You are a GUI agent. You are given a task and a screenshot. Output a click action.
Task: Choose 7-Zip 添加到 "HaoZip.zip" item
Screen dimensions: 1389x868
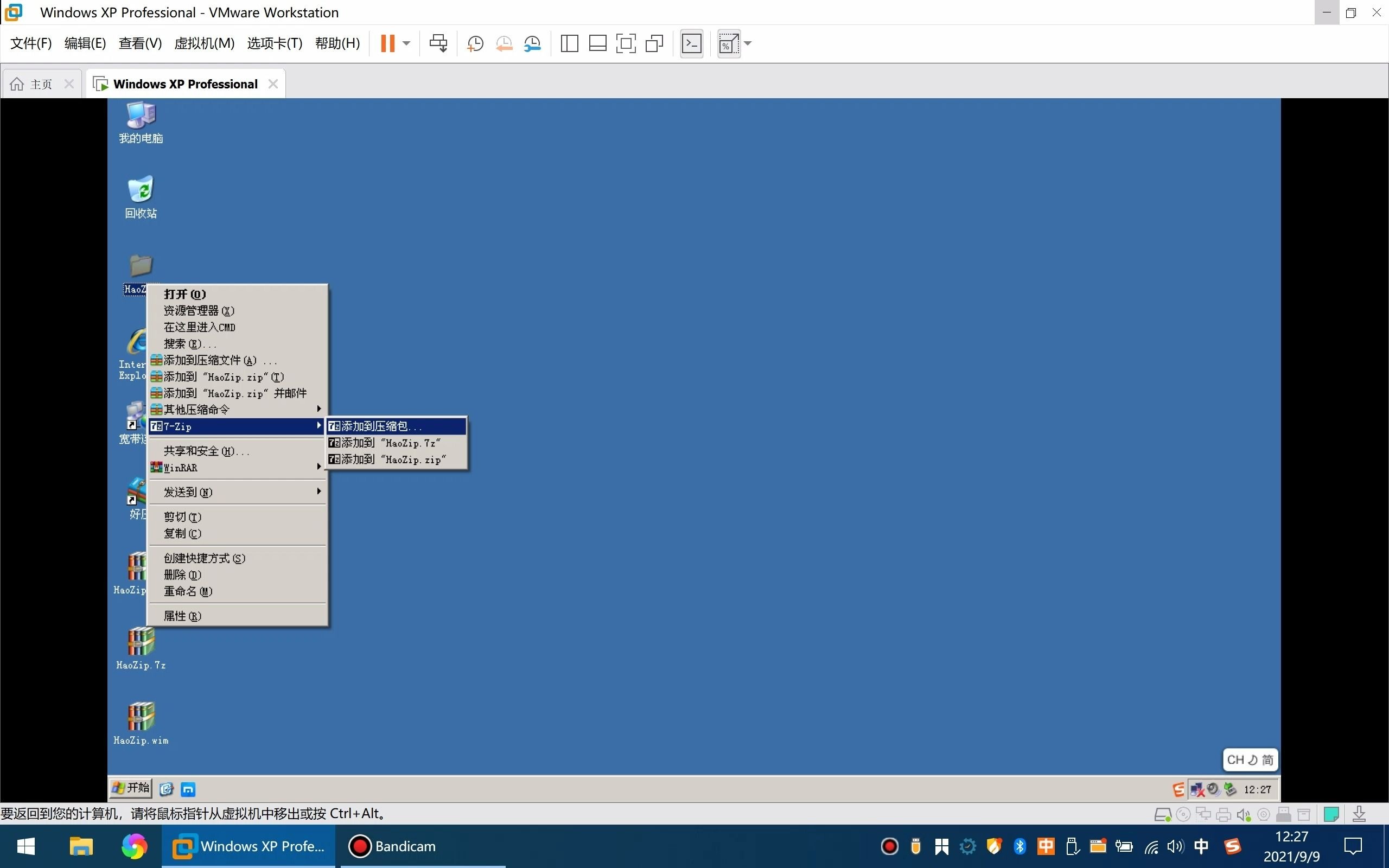(x=396, y=459)
